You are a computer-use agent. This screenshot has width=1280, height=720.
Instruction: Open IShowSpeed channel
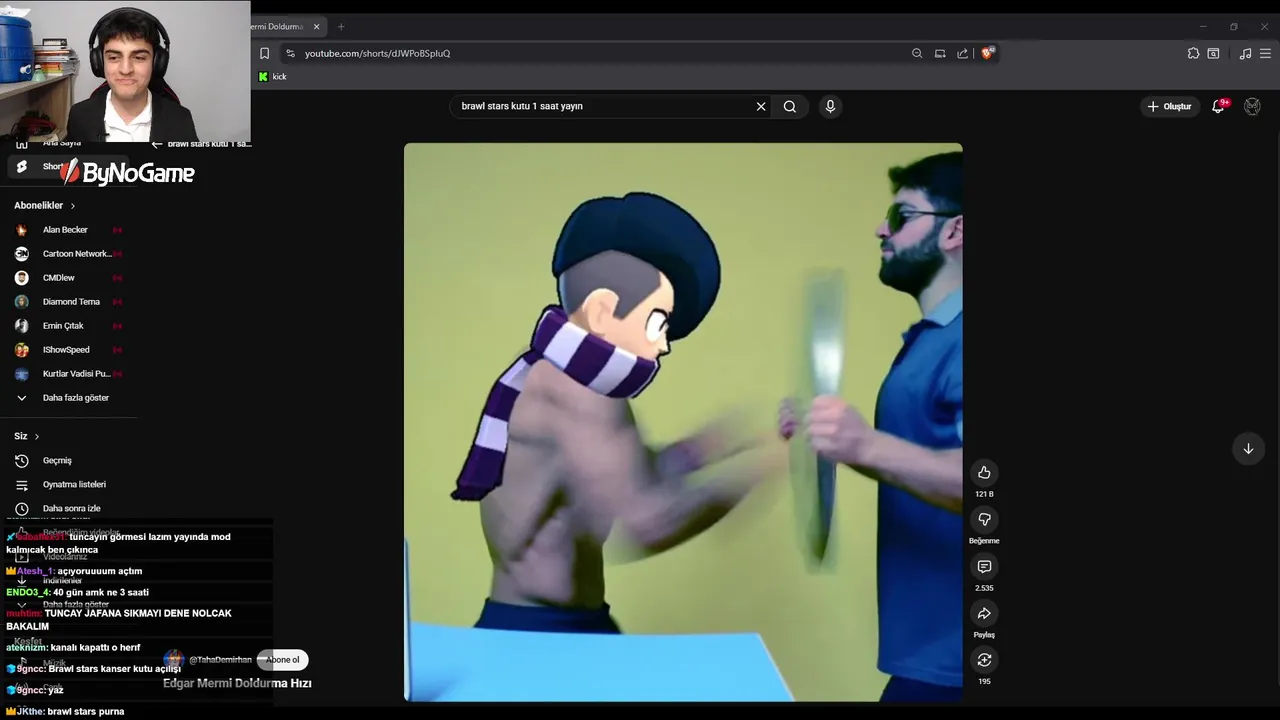66,350
